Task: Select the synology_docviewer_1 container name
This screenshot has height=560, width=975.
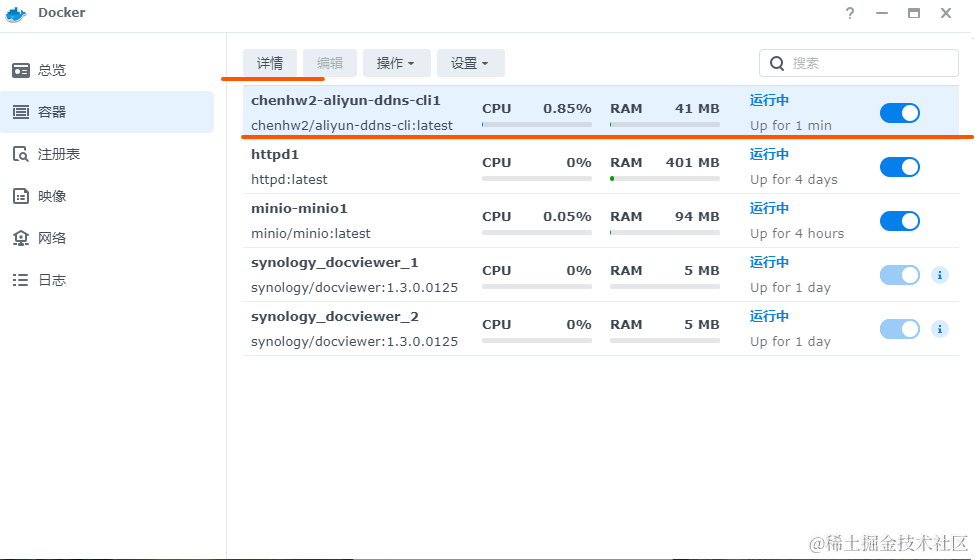Action: click(335, 263)
